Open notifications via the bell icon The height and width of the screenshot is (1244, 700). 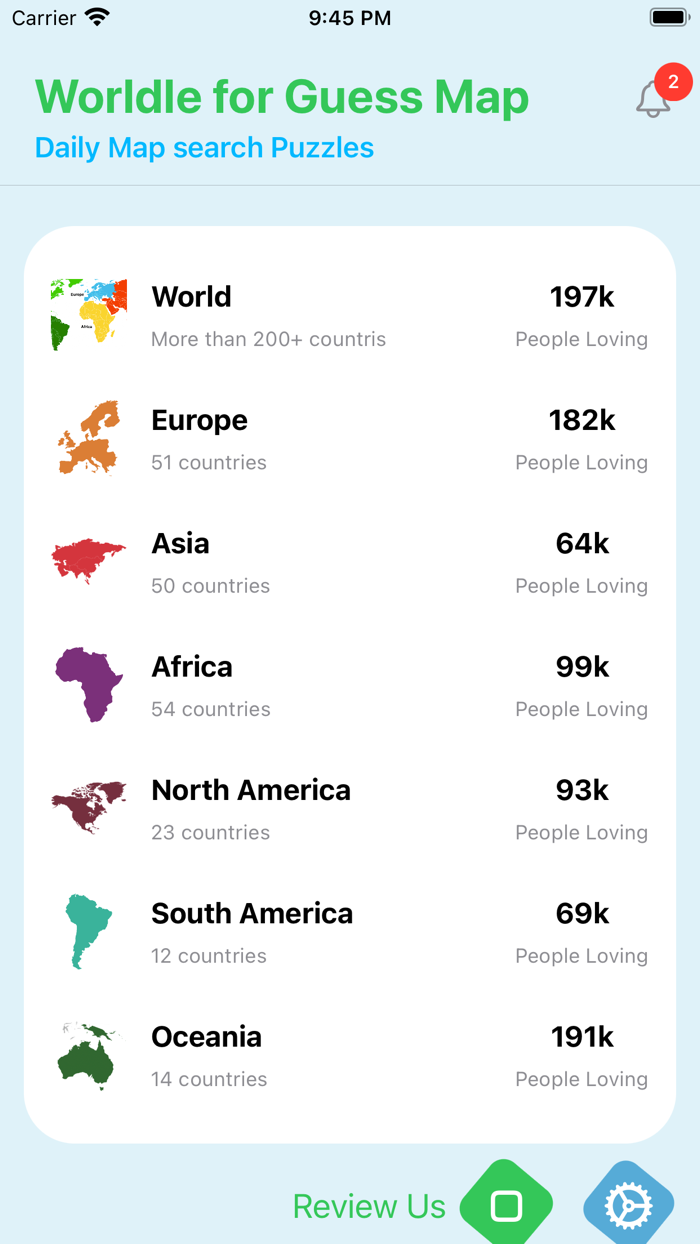click(652, 98)
